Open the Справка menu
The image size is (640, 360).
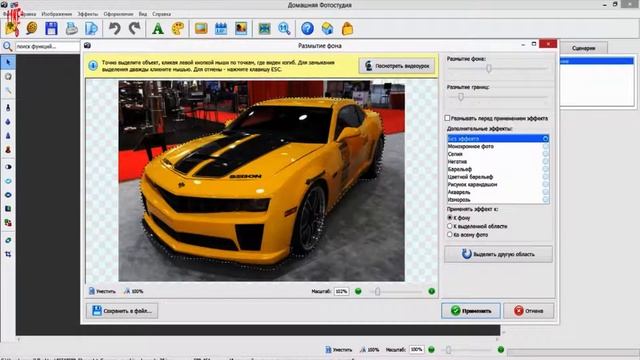161,14
